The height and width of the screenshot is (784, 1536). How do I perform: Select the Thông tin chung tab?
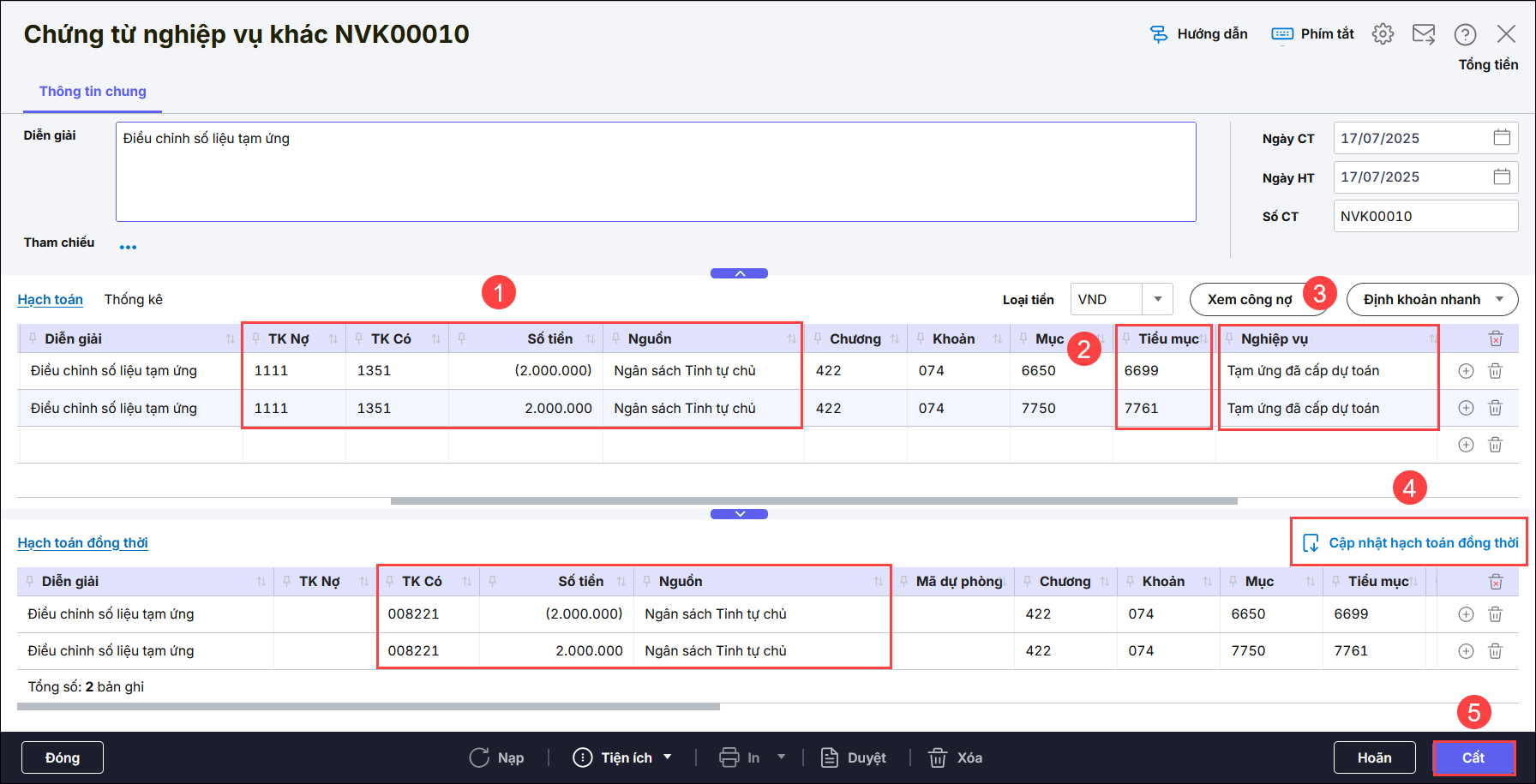pos(93,92)
